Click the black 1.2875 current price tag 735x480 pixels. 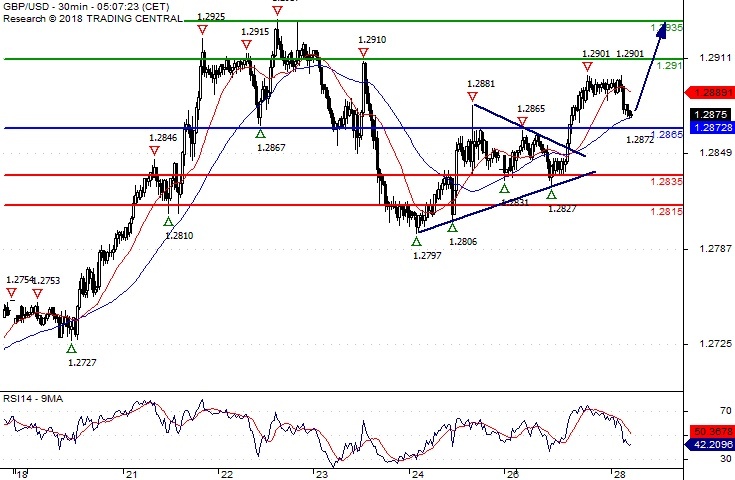[712, 114]
